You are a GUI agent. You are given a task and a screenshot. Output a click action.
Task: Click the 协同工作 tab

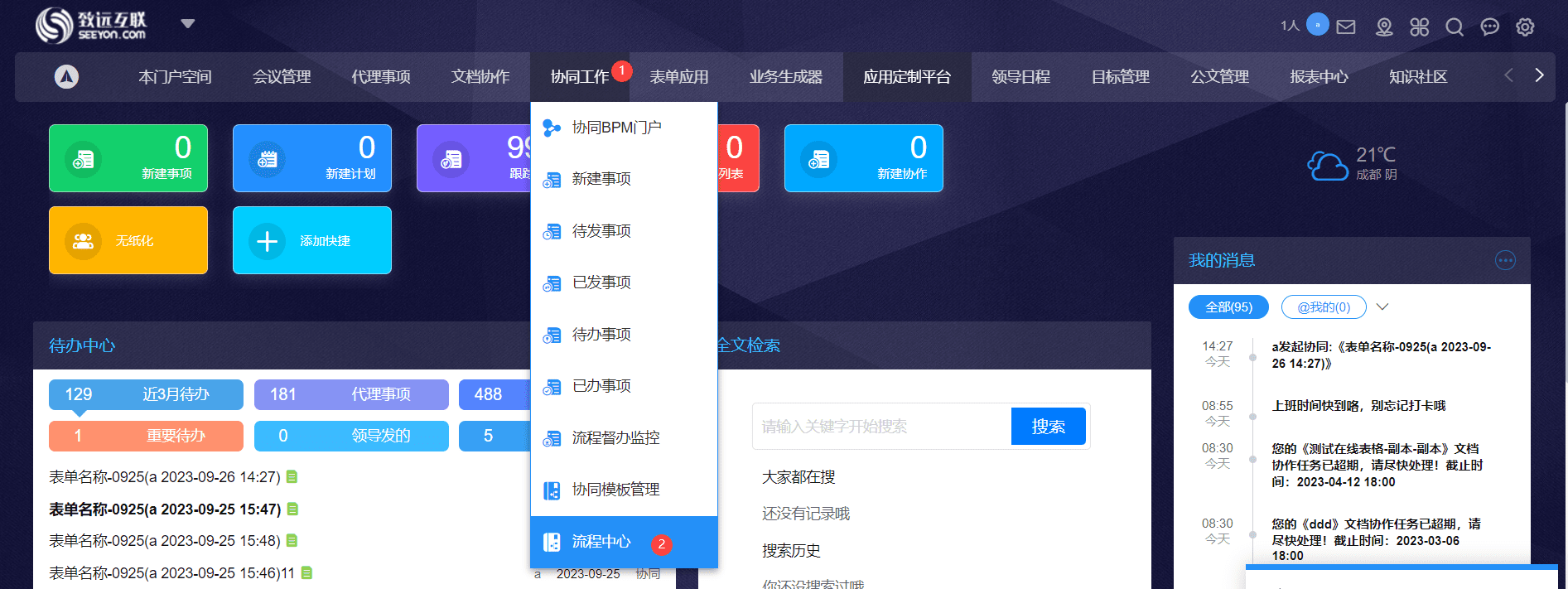point(580,77)
